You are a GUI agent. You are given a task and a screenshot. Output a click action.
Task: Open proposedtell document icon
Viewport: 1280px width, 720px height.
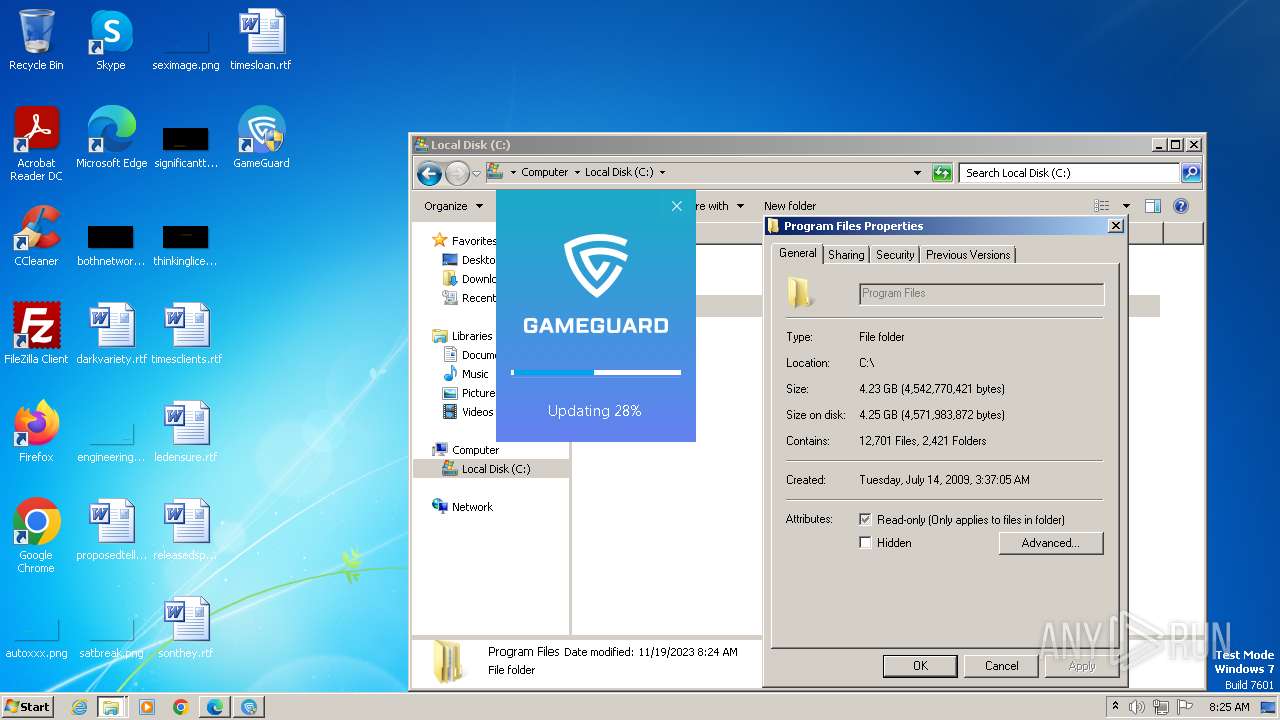tap(111, 530)
